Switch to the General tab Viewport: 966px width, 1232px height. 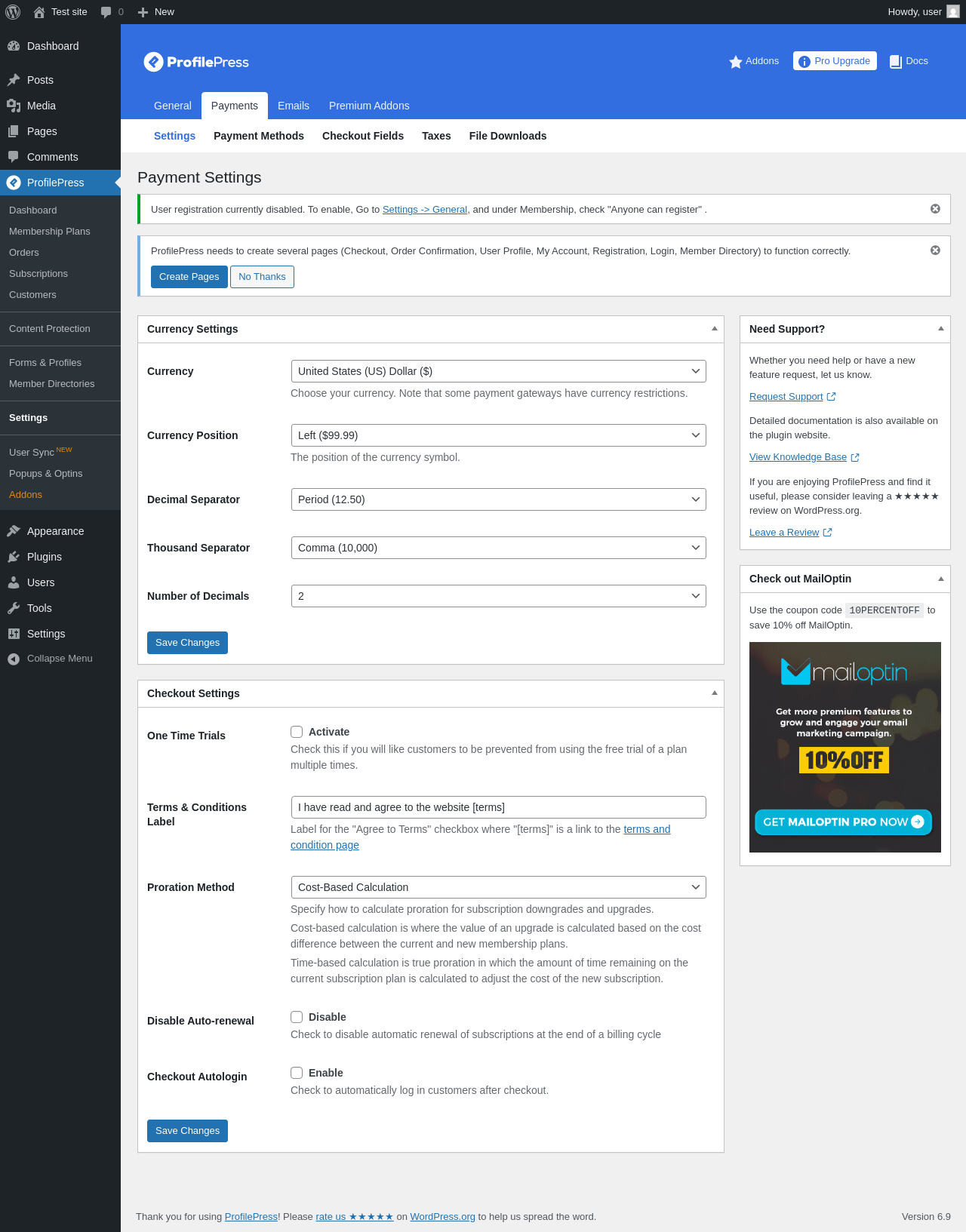[173, 106]
